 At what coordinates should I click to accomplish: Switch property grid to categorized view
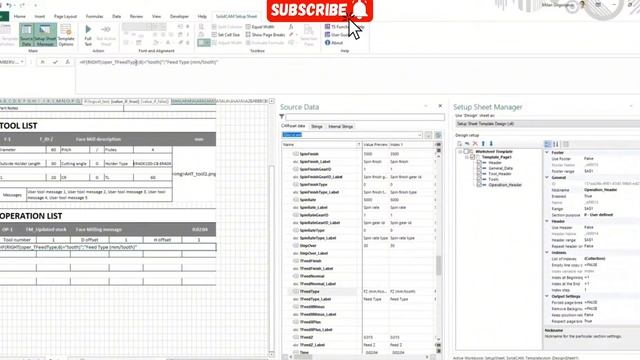point(548,144)
